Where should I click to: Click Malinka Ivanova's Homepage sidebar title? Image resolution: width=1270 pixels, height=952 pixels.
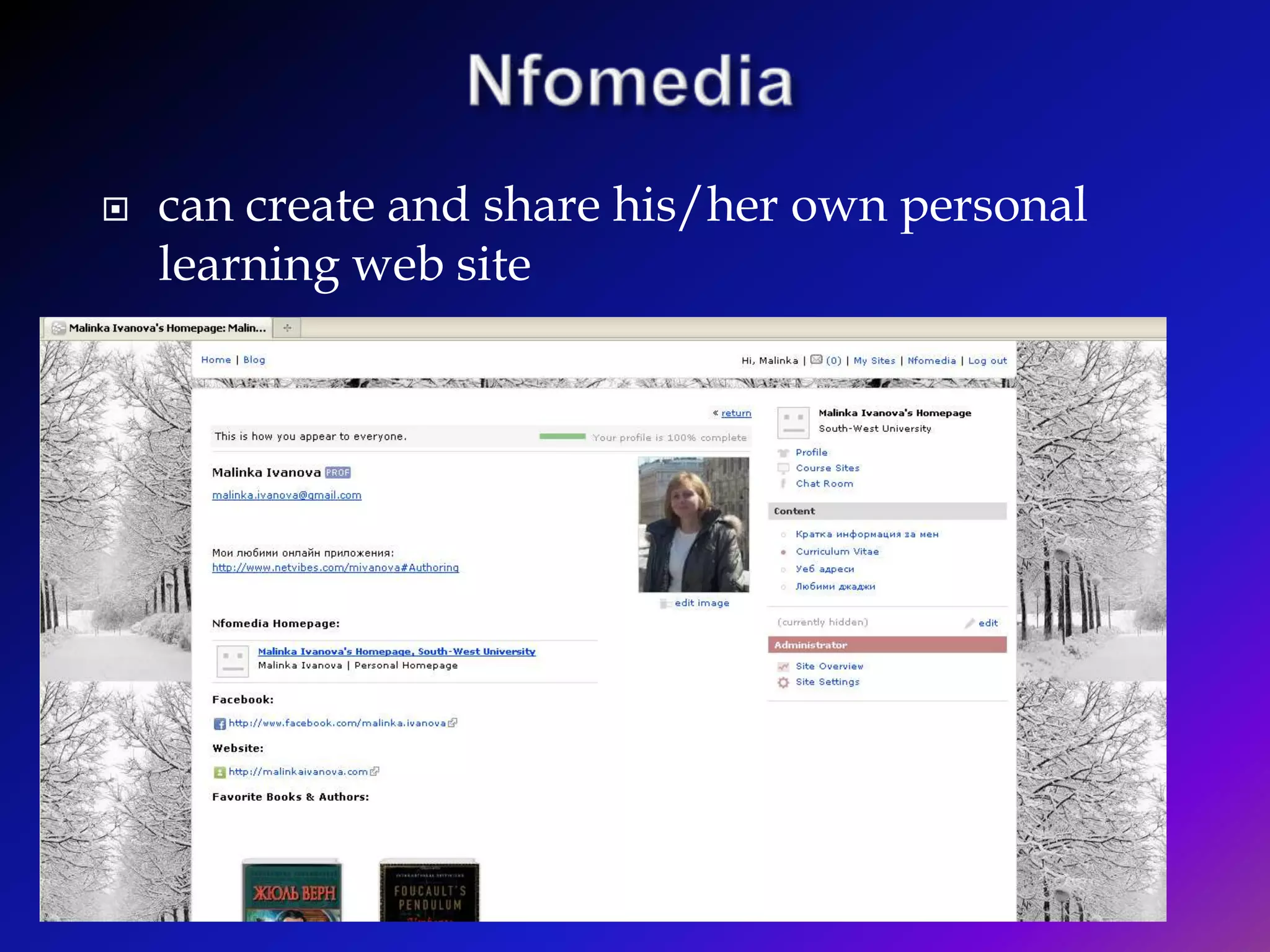895,412
